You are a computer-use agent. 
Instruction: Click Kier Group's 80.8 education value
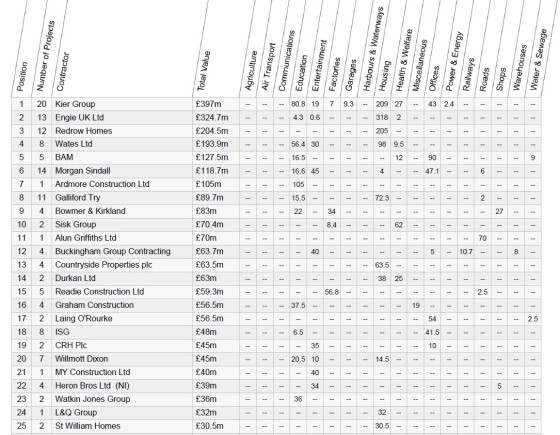[298, 104]
